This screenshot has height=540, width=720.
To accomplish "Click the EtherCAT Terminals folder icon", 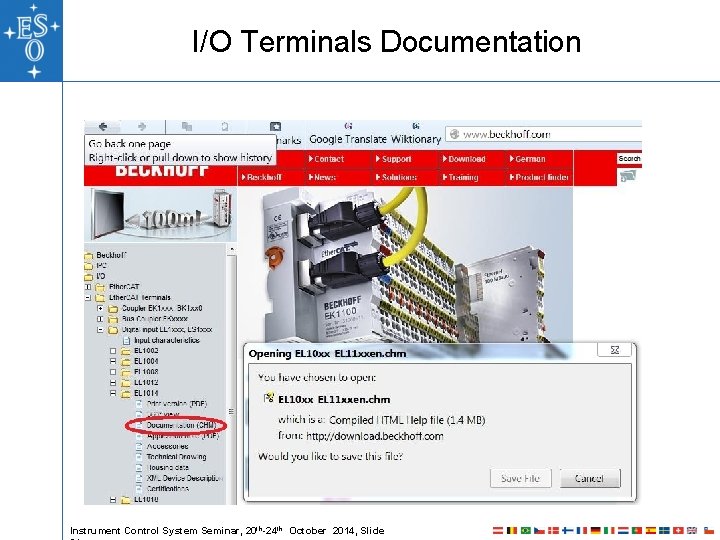I will [100, 298].
